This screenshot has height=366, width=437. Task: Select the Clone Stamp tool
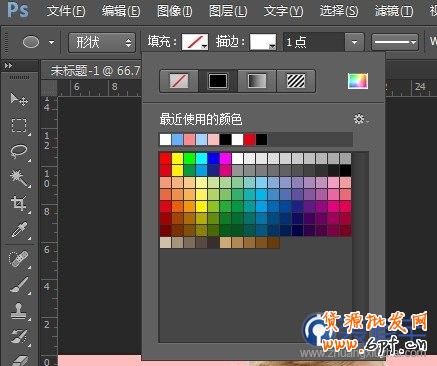point(19,311)
